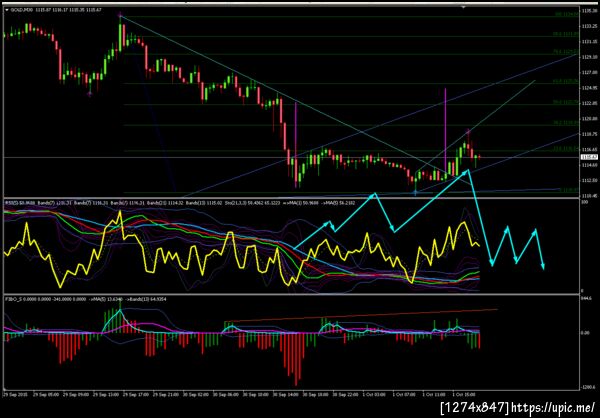This screenshot has width=600, height=418.
Task: Click the 1 Oct 15:00 time axis label
Action: tap(464, 394)
